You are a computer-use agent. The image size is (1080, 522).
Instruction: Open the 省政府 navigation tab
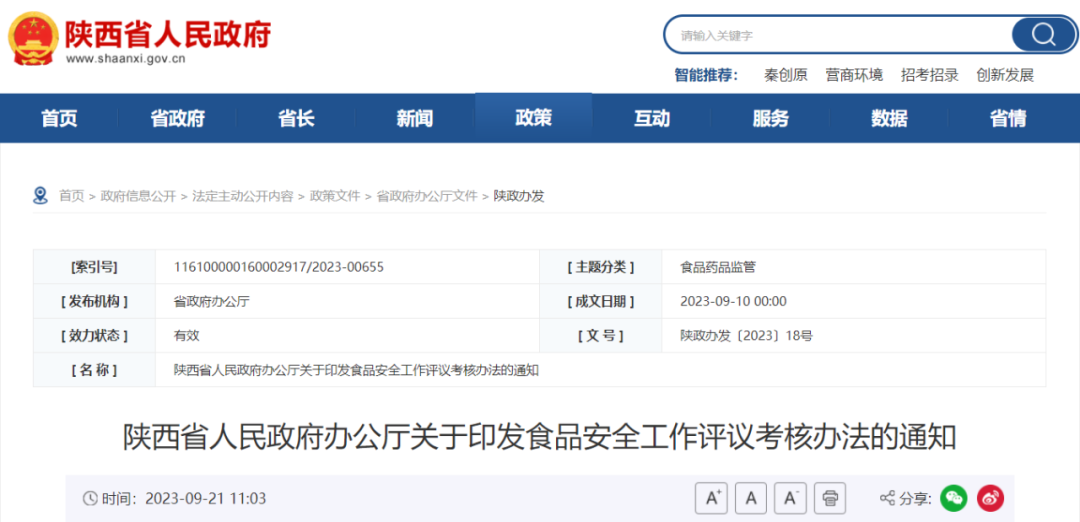177,119
